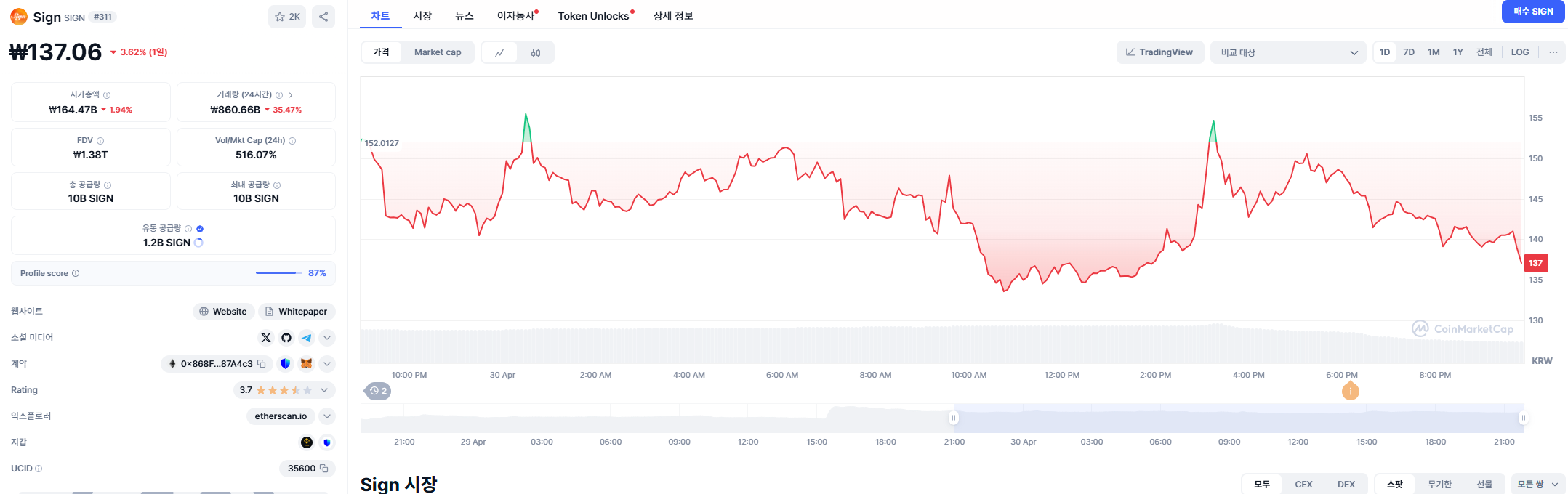
Task: Toggle LOG scale on chart
Action: tap(1520, 52)
